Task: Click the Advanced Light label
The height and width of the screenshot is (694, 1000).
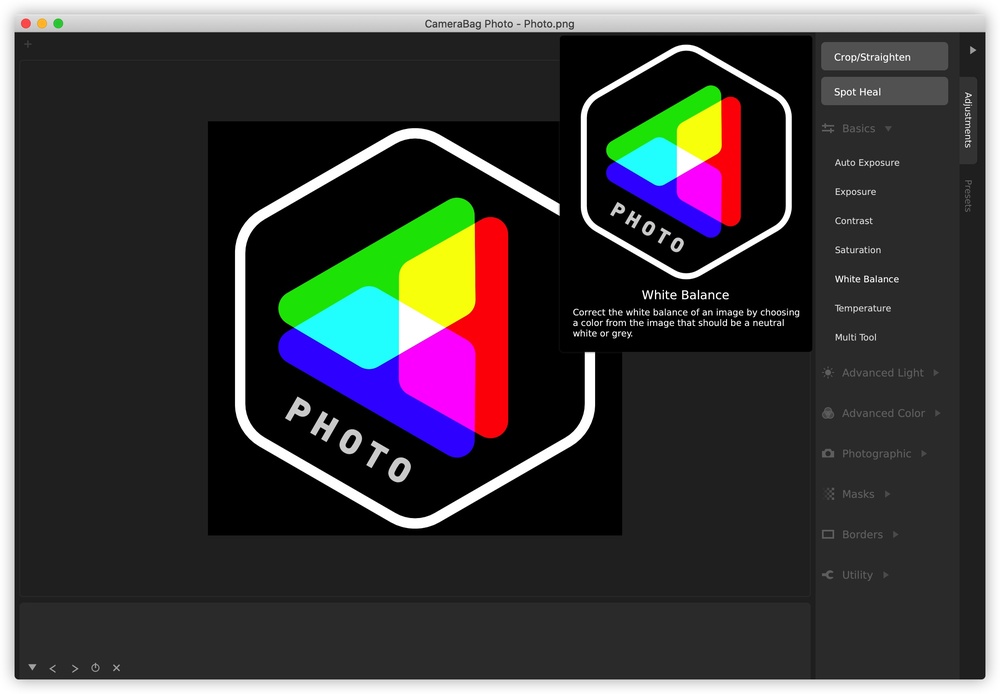Action: (x=883, y=373)
